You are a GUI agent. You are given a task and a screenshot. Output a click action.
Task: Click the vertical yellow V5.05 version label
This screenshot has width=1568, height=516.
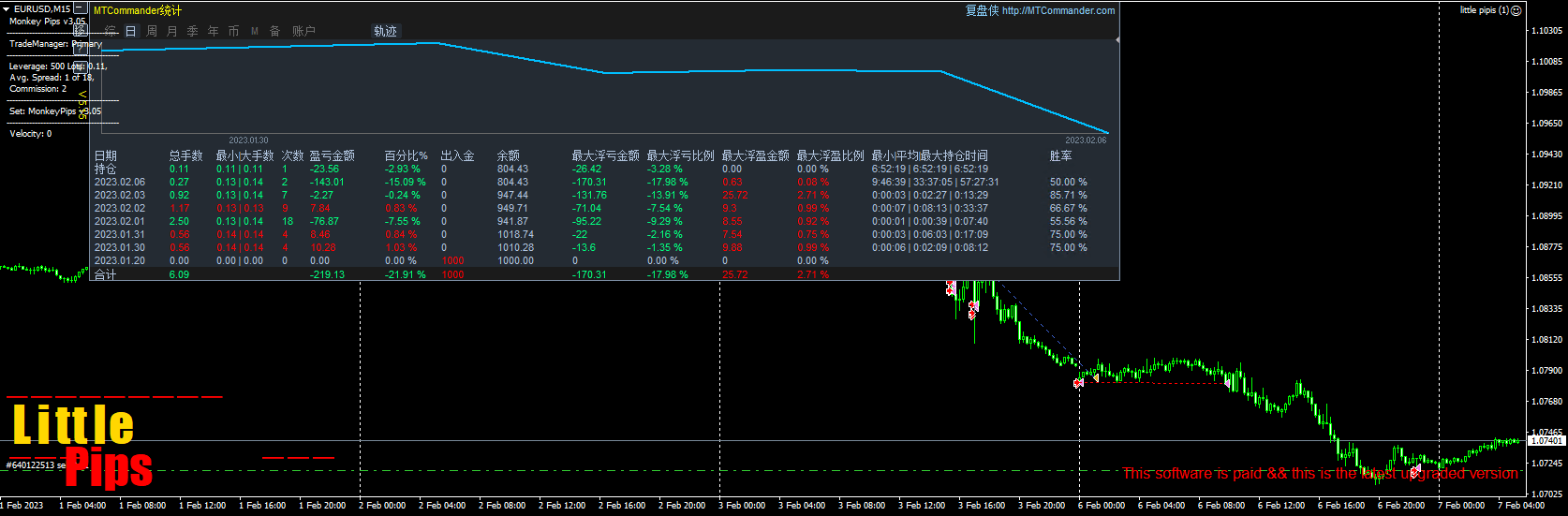tap(82, 105)
